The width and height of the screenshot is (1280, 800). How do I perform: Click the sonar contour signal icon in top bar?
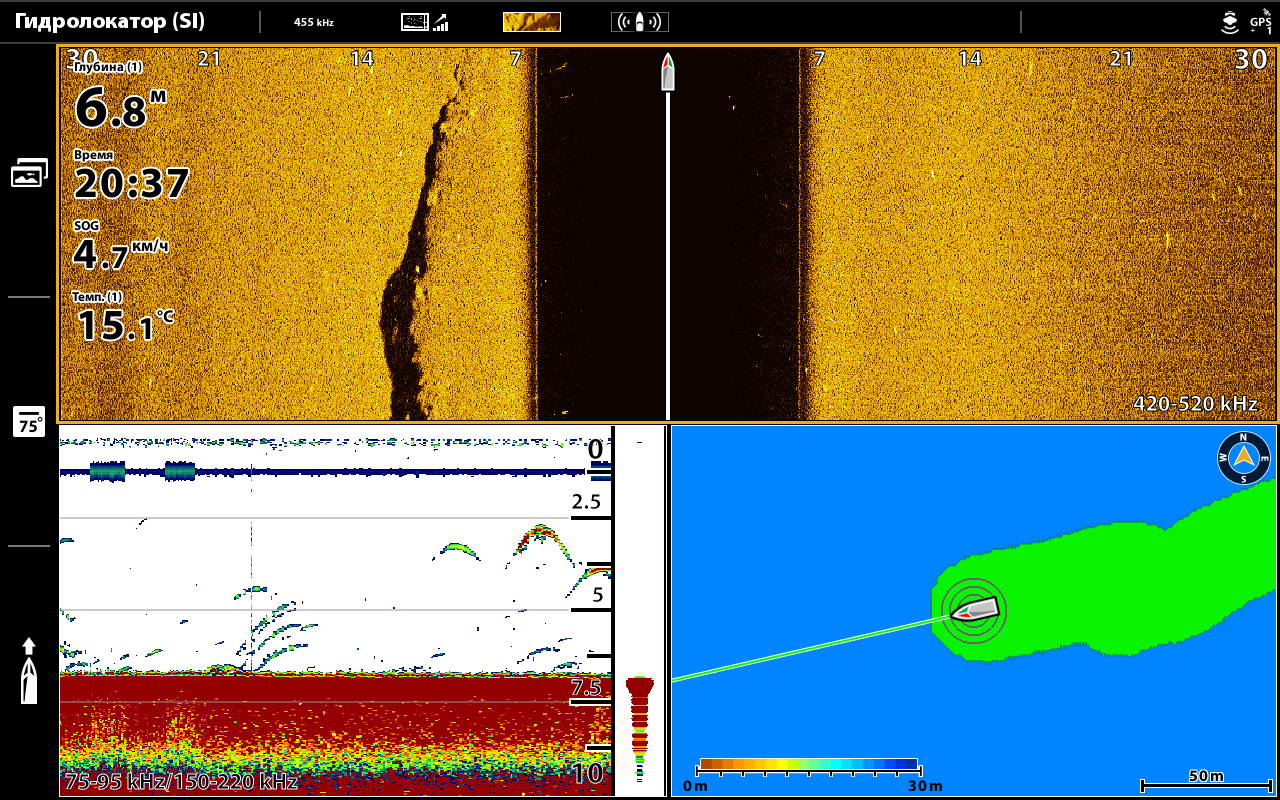(425, 22)
